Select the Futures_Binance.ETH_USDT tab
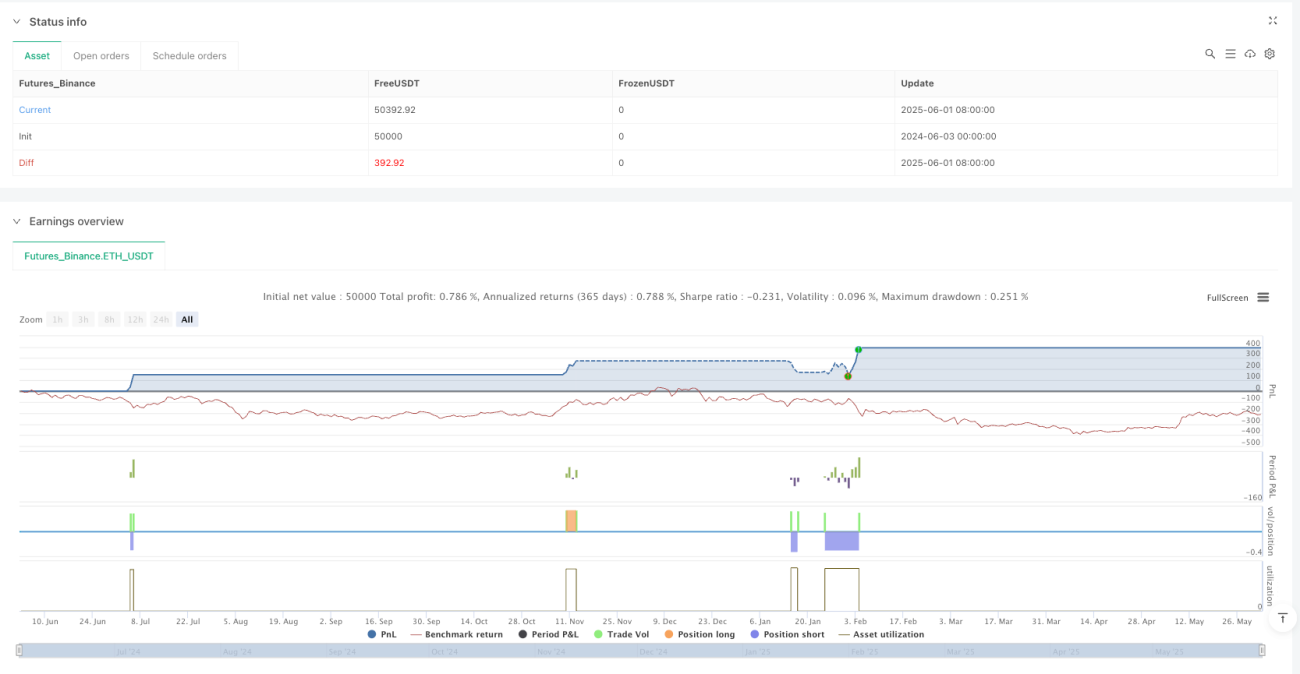Image resolution: width=1300 pixels, height=674 pixels. (89, 256)
